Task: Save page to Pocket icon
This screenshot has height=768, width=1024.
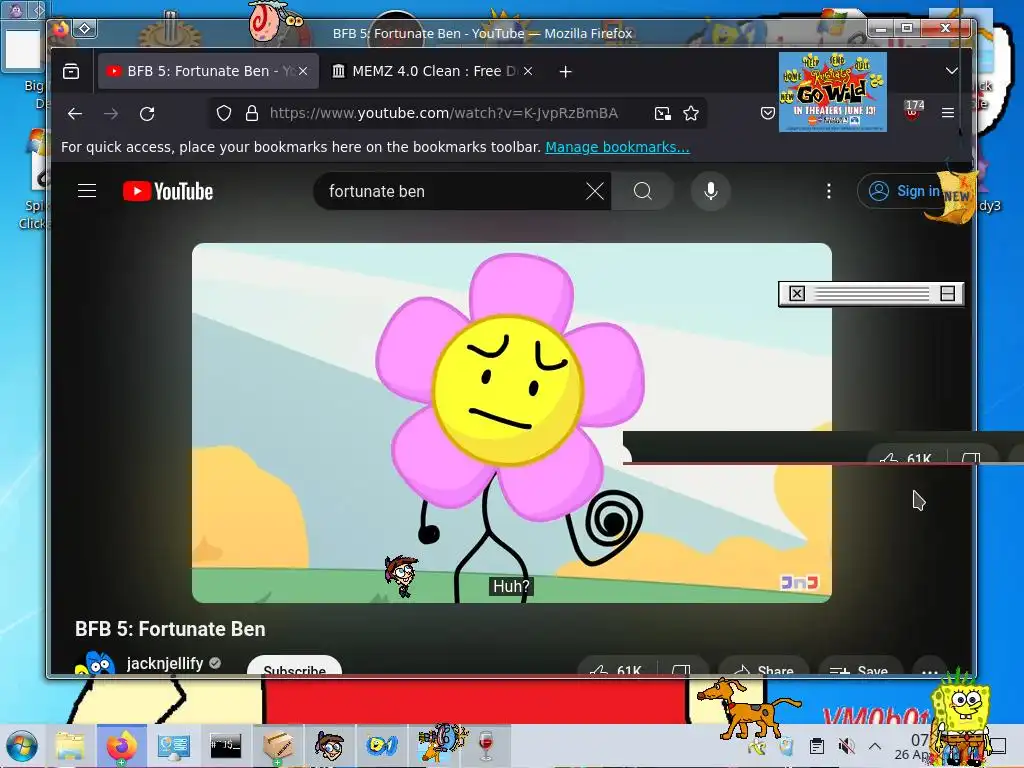Action: coord(768,114)
